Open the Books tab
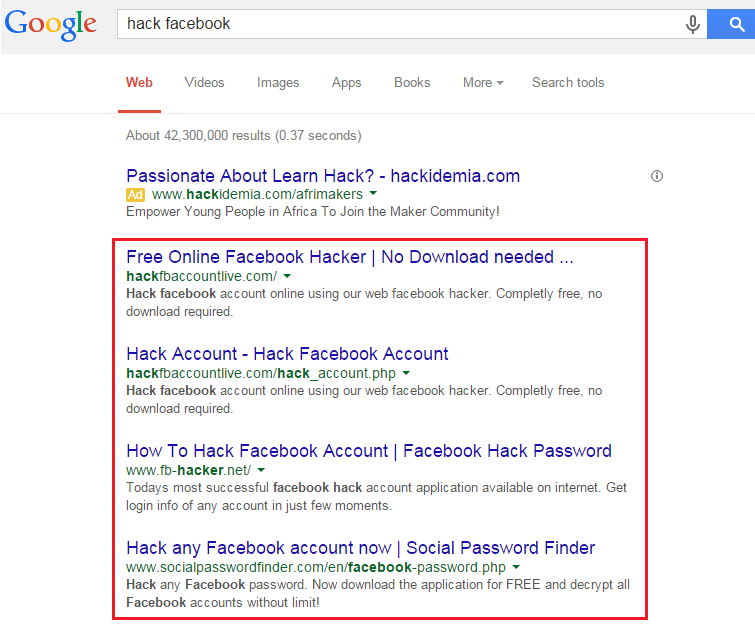The width and height of the screenshot is (755, 629). point(412,82)
